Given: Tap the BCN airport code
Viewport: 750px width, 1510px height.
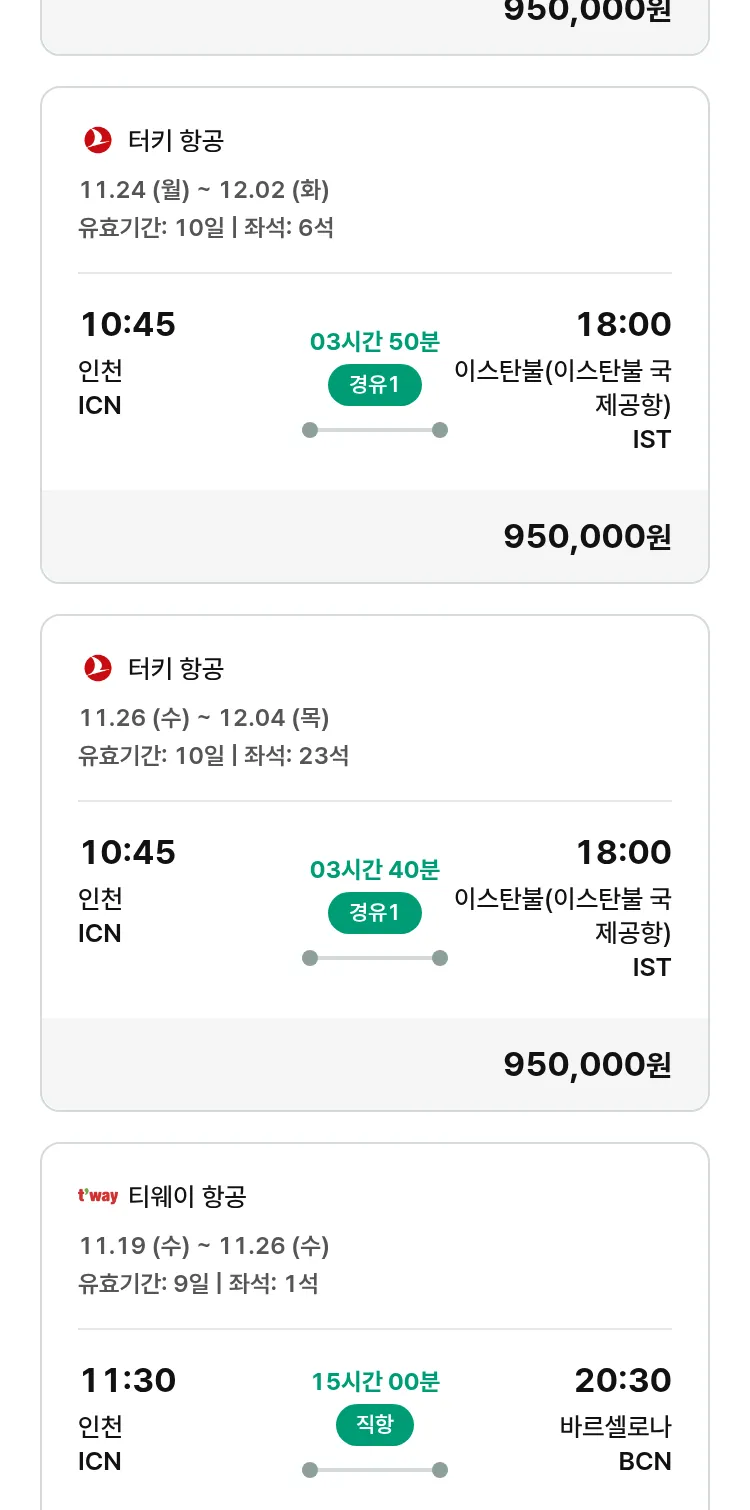Looking at the screenshot, I should [645, 1461].
